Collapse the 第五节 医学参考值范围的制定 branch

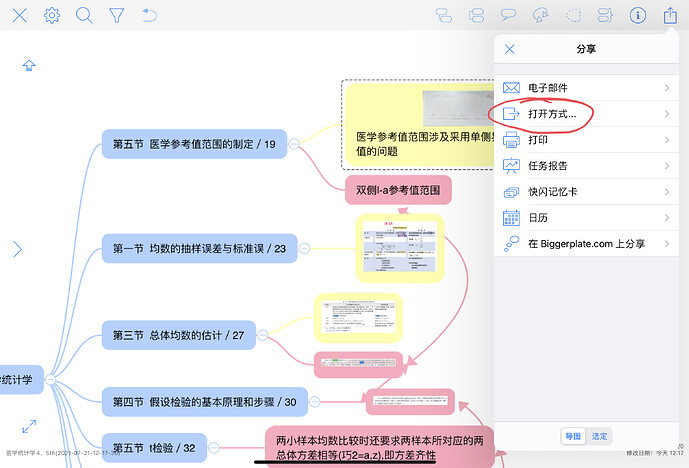pos(294,144)
